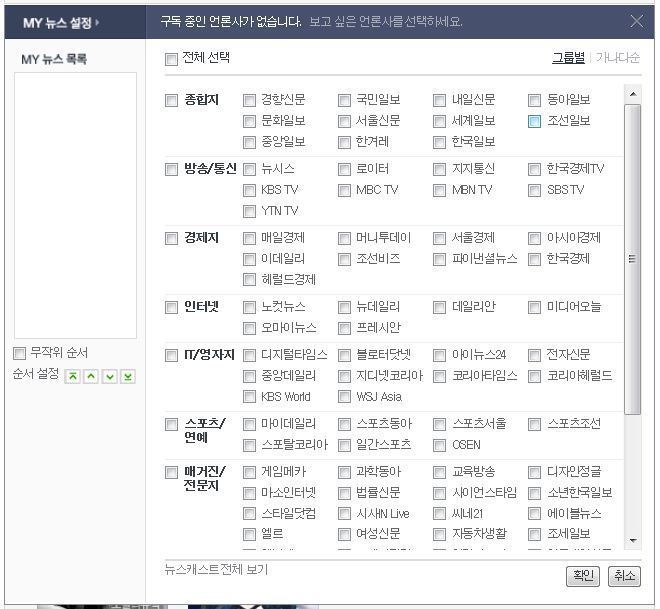660x609 pixels.
Task: Check the 여성신문 checkbox
Action: tap(345, 535)
